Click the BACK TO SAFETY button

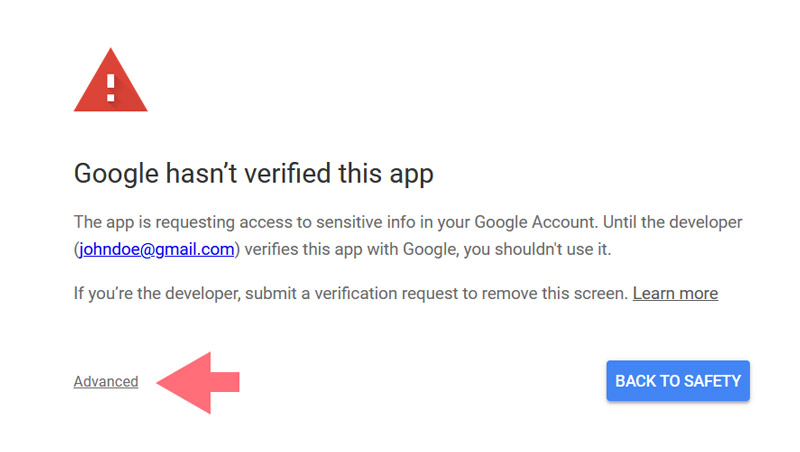point(678,381)
